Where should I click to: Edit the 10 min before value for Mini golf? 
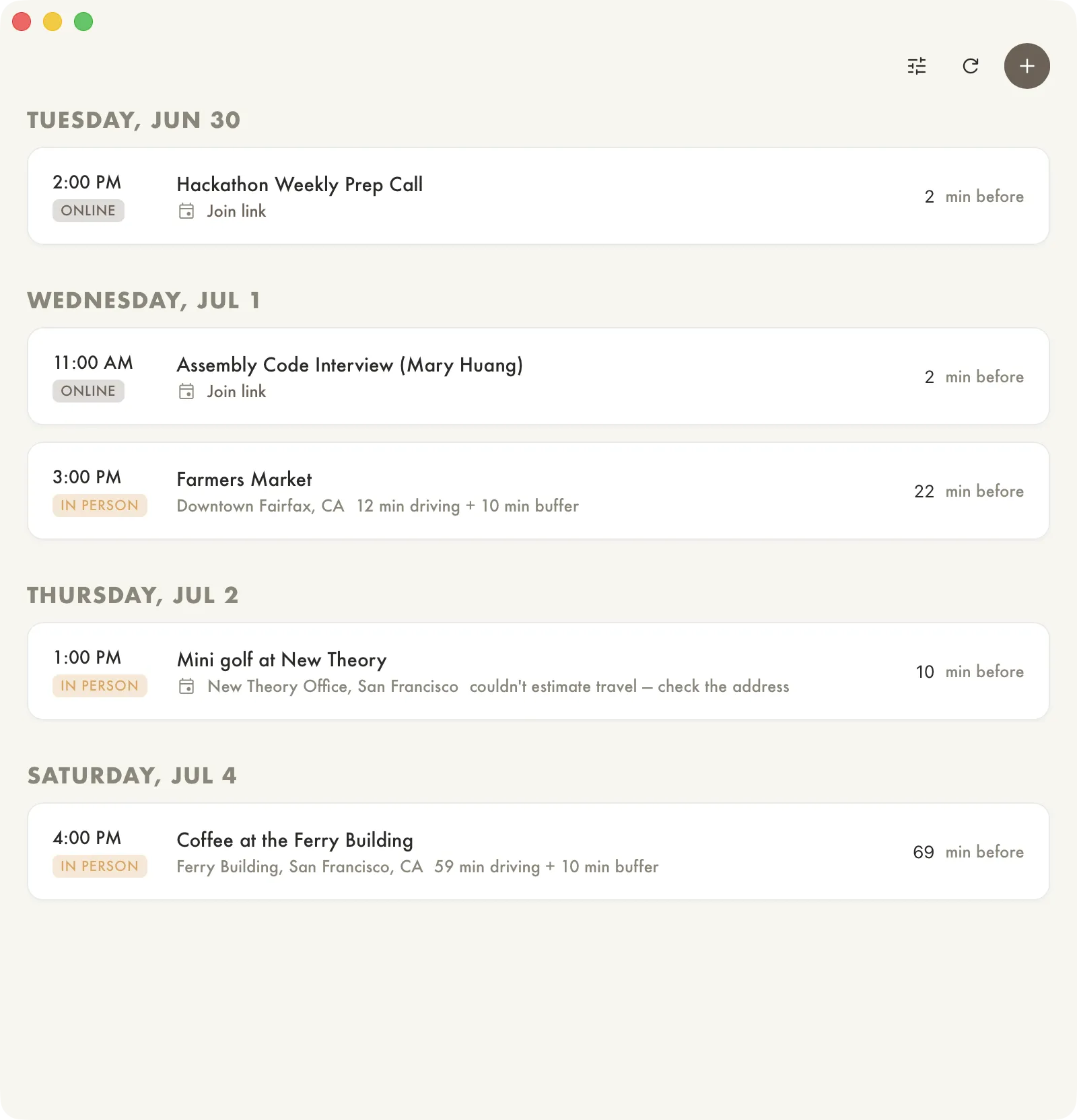925,672
